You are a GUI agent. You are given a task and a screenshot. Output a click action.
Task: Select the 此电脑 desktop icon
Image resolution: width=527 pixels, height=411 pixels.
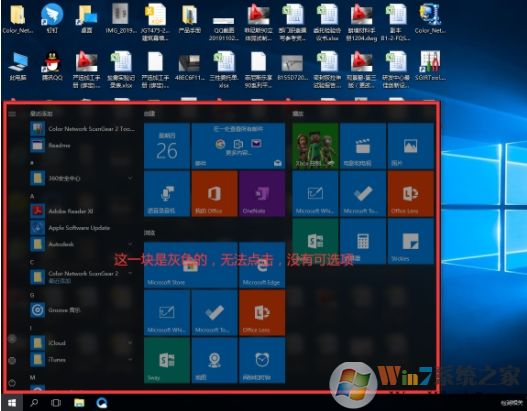click(x=18, y=66)
